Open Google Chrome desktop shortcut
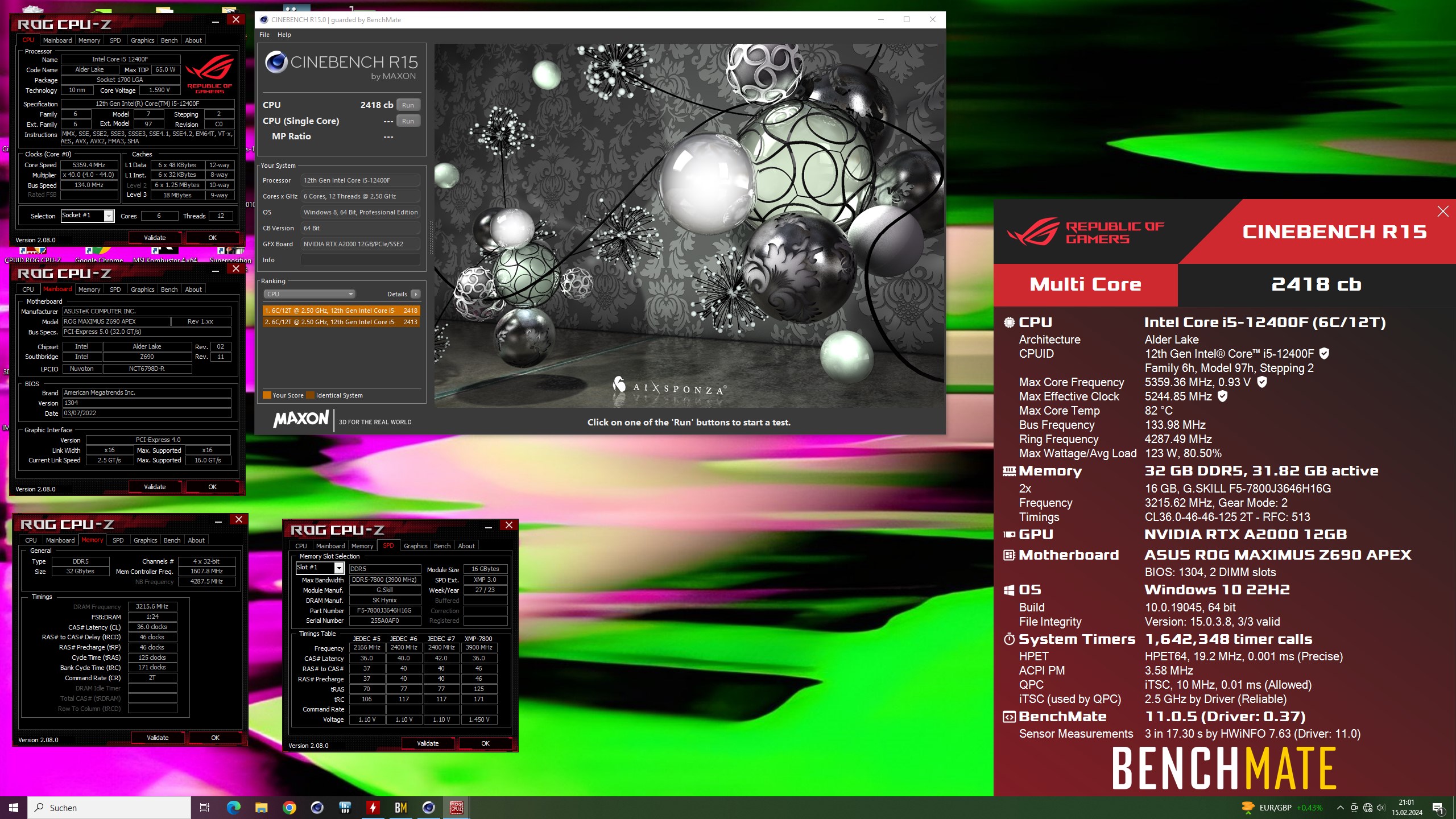This screenshot has width=1456, height=819. (x=99, y=254)
